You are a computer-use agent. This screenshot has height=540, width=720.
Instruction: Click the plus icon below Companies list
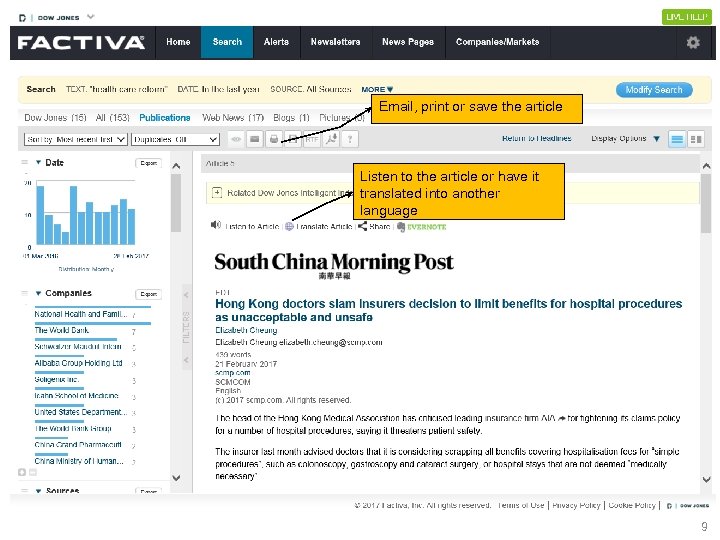(x=22, y=472)
